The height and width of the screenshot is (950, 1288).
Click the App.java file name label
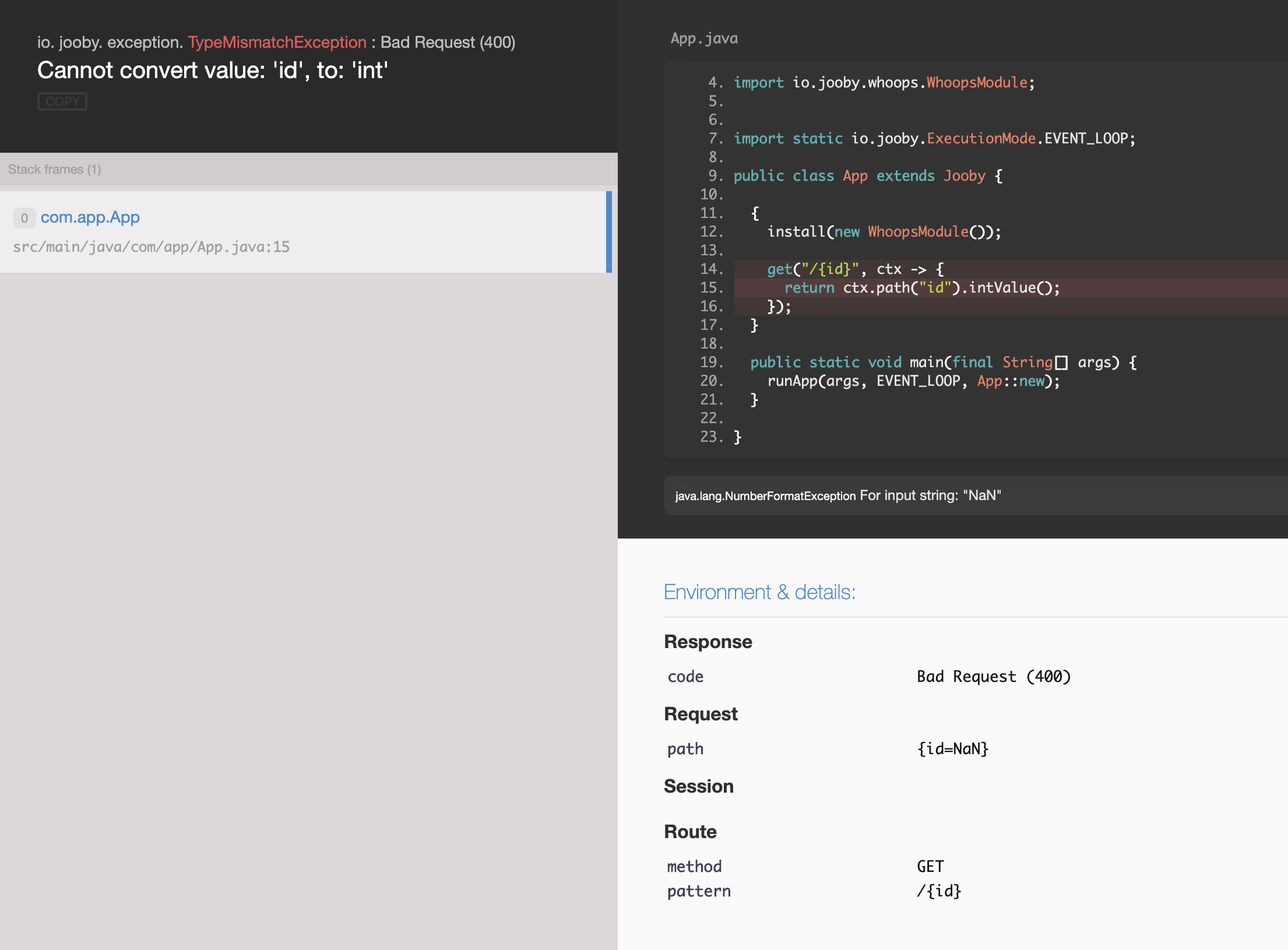tap(704, 38)
